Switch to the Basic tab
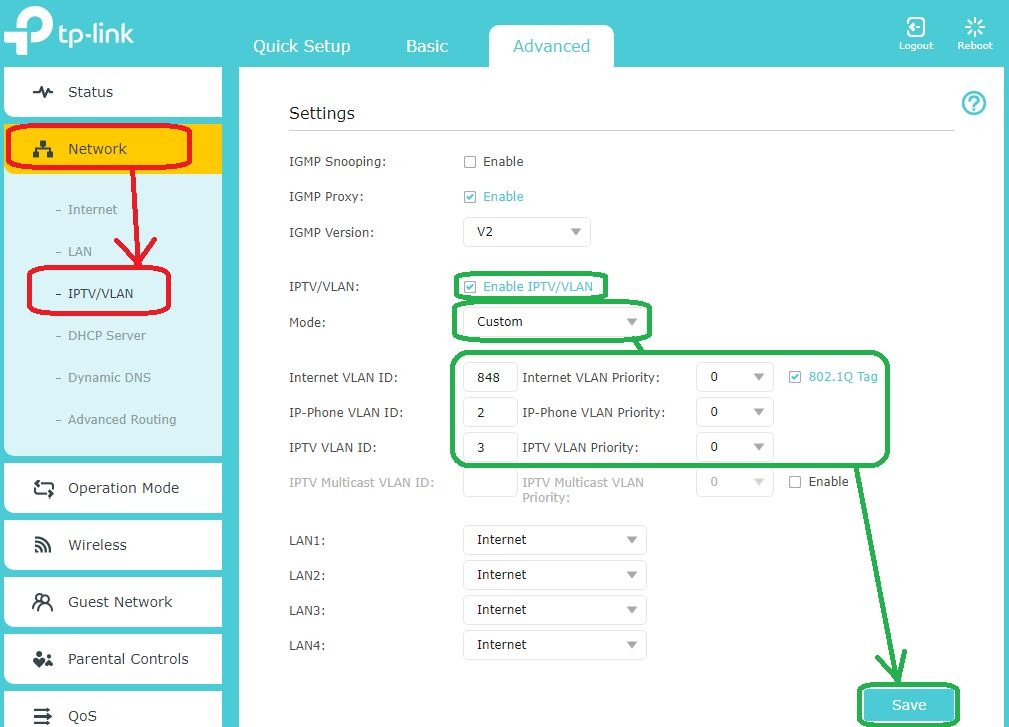This screenshot has height=727, width=1009. tap(427, 46)
